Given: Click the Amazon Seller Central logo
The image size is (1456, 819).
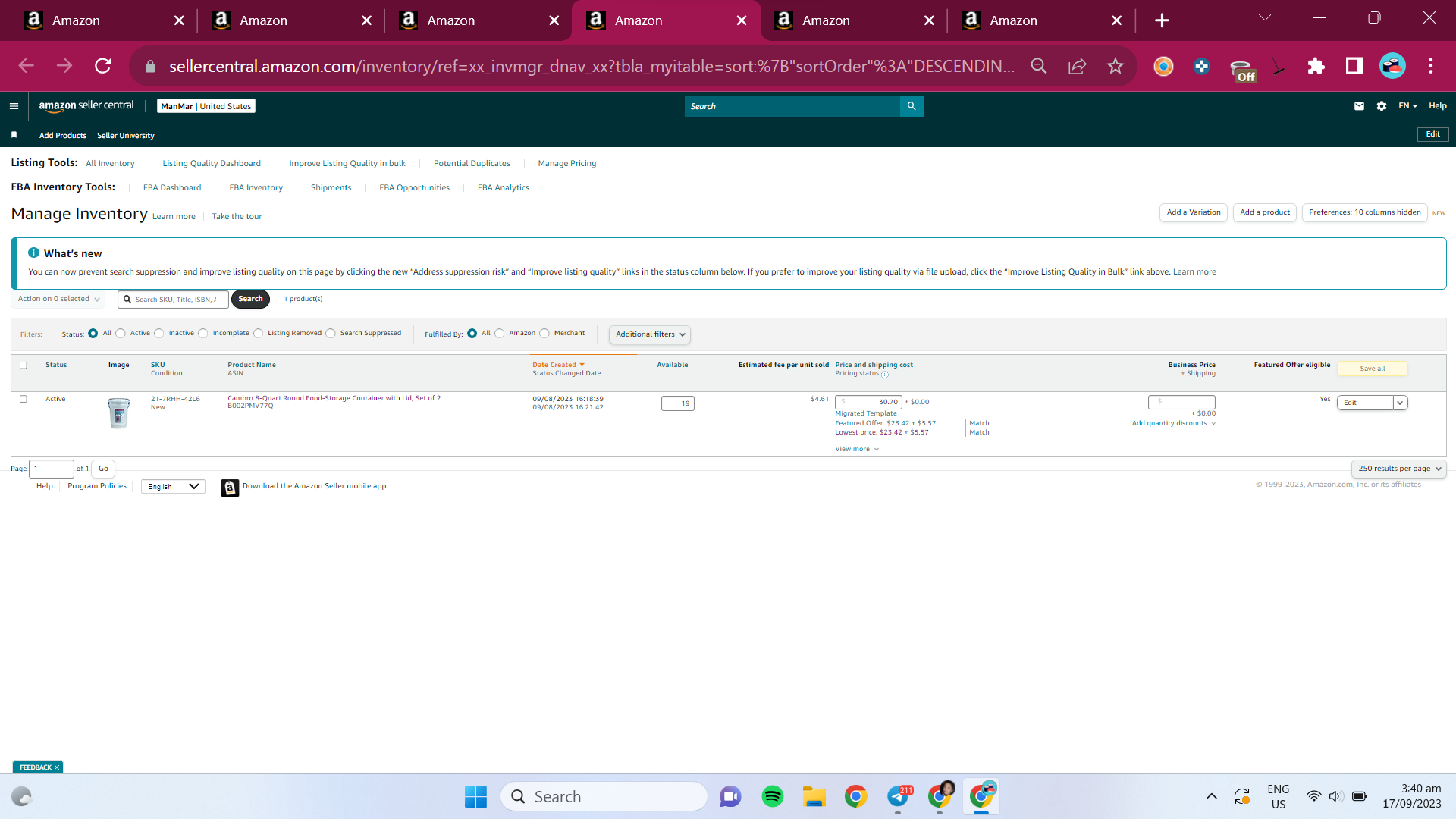Looking at the screenshot, I should pos(86,106).
